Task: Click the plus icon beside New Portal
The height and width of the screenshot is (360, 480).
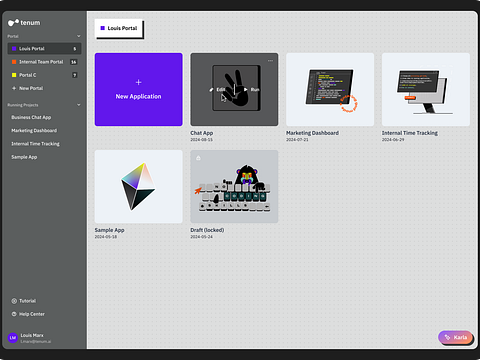Action: click(14, 88)
